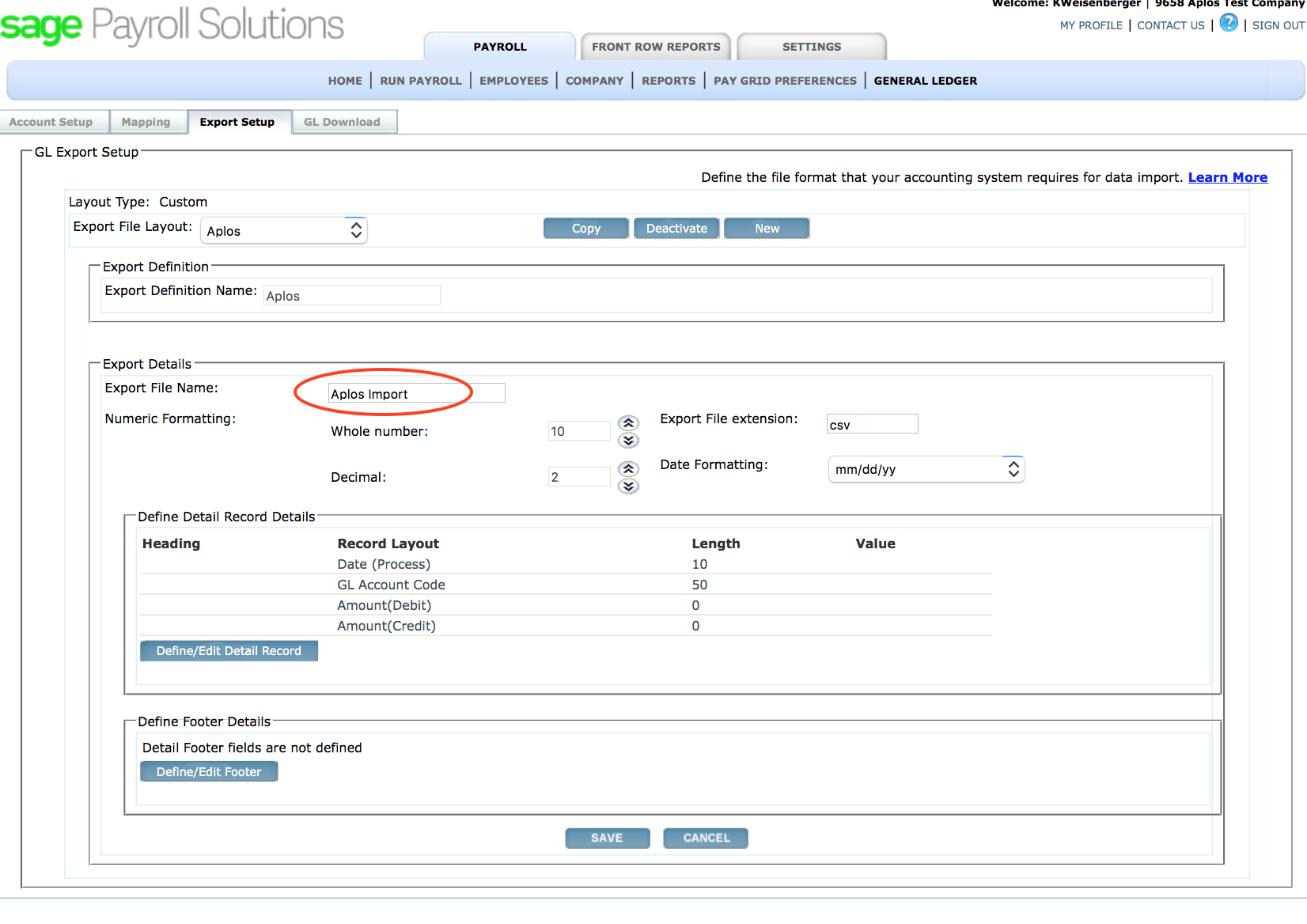Click the Deactivate layout button
1307x924 pixels.
coord(676,228)
